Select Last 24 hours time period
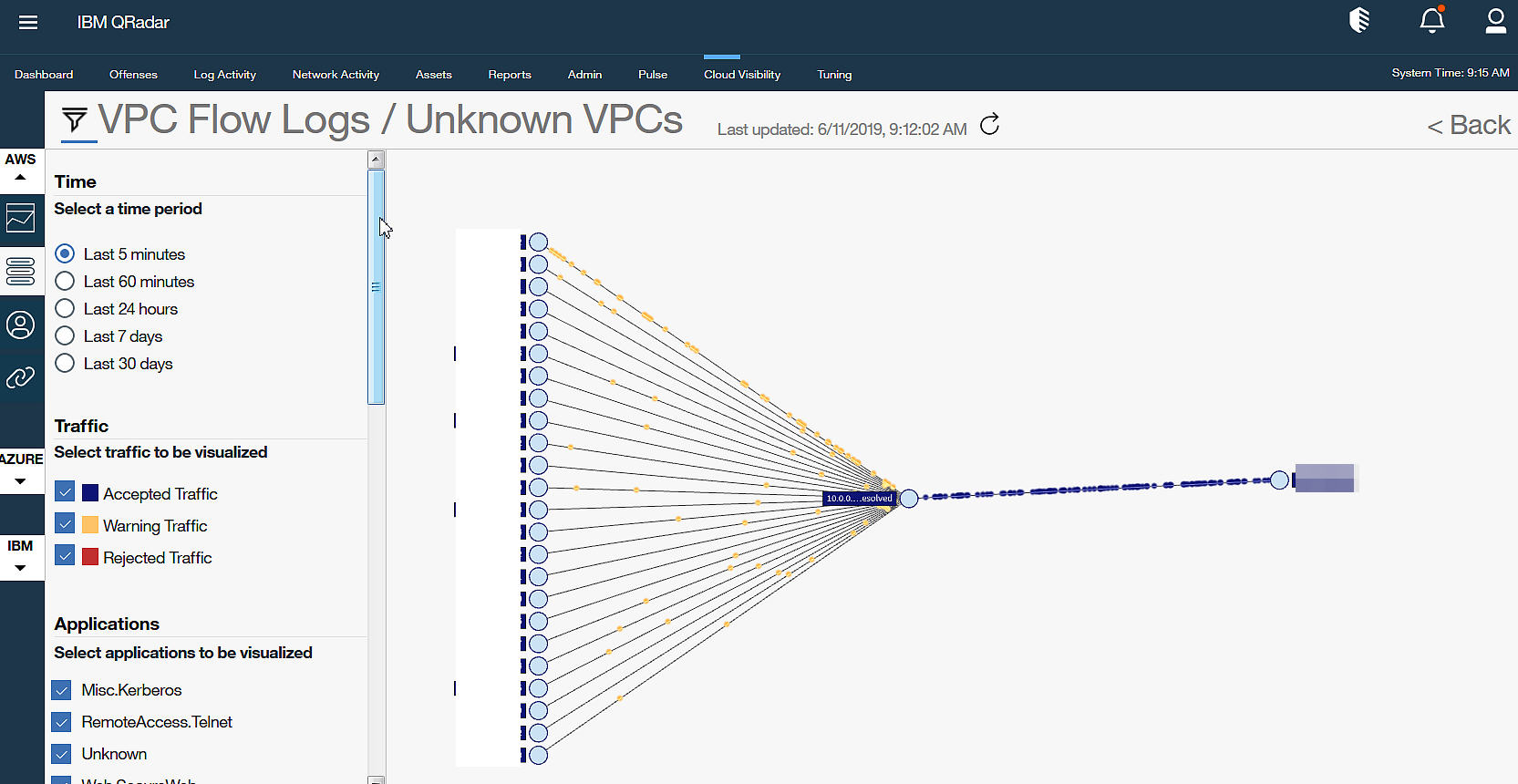Screen dimensions: 1518x784 [65, 309]
